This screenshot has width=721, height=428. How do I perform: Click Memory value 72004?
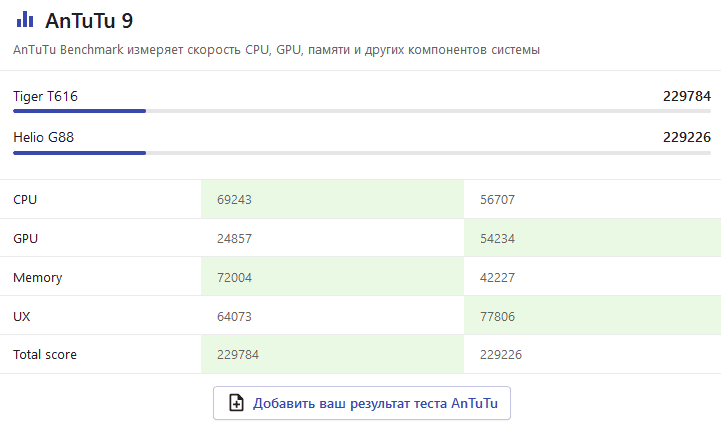pos(234,278)
